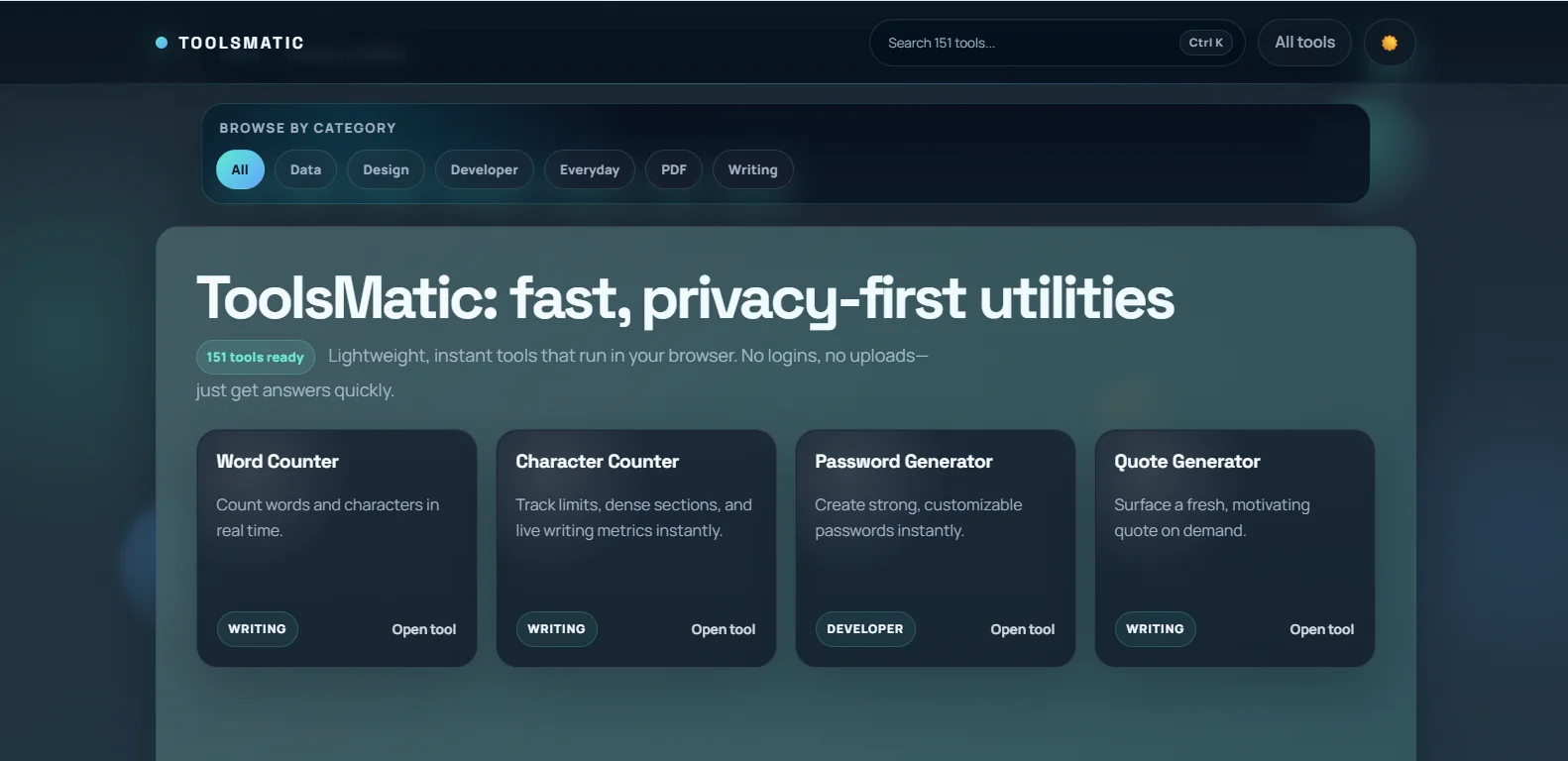Click the BROWSE BY CATEGORY label
Screen dimensions: 1568x761
coord(307,128)
